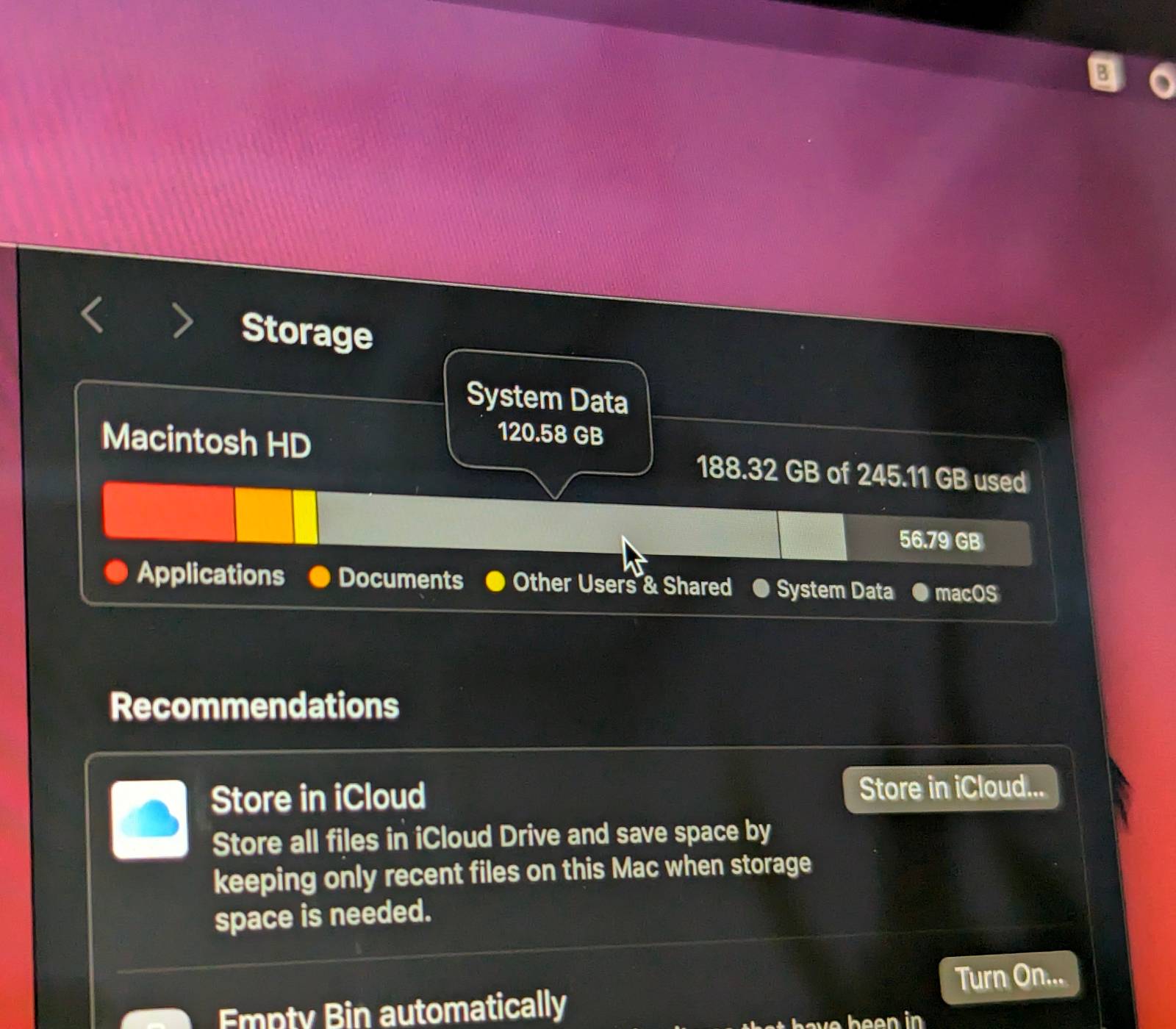
Task: Go forward with the right chevron arrow
Action: coord(182,320)
